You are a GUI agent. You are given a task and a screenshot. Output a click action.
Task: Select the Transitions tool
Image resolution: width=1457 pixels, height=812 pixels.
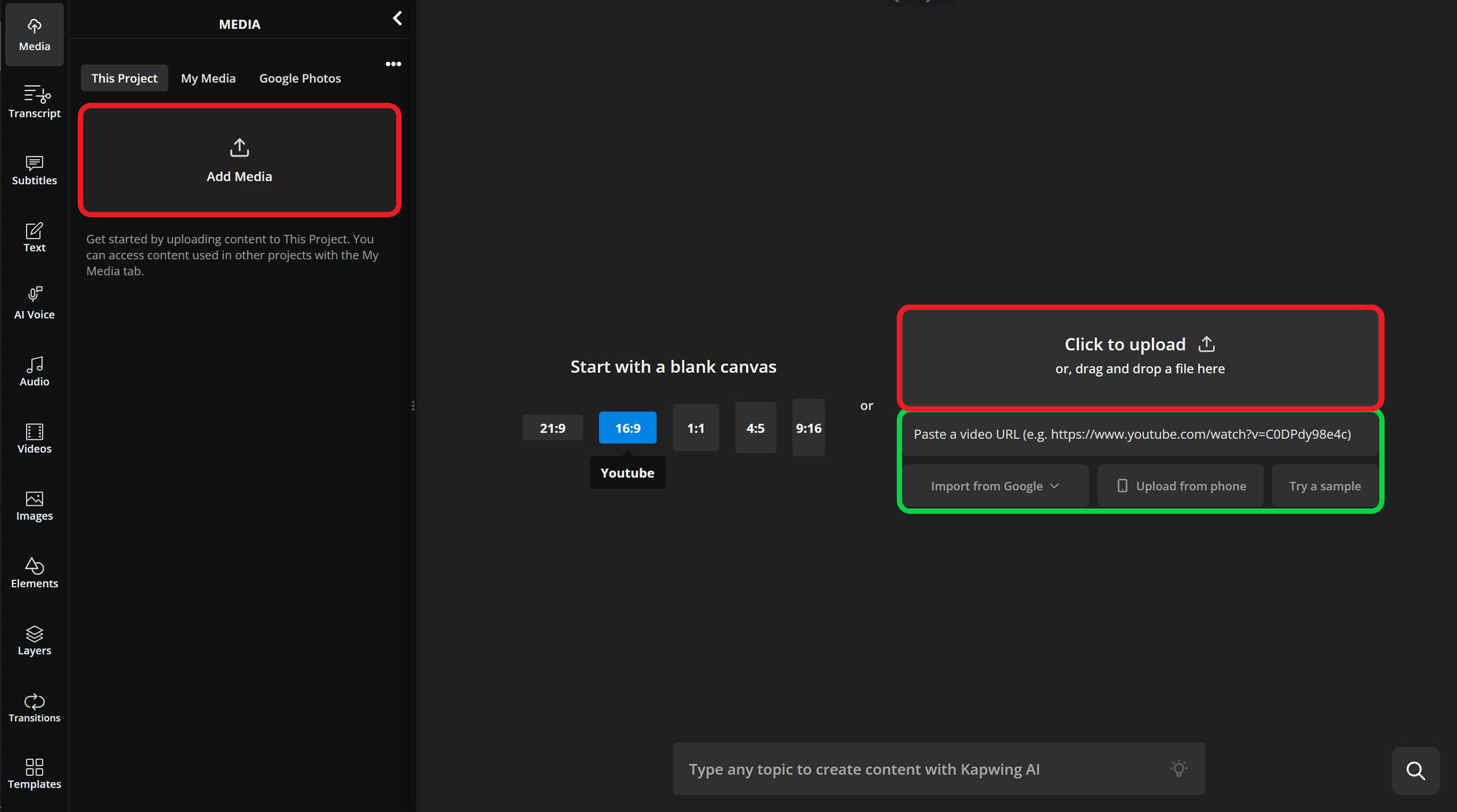tap(34, 707)
